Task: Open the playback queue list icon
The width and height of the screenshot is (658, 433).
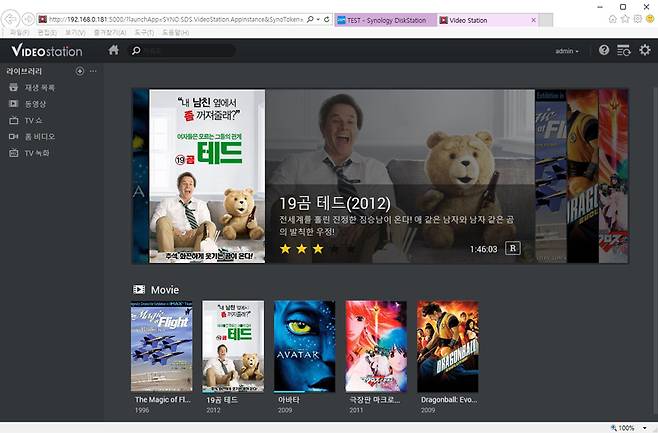Action: 624,50
